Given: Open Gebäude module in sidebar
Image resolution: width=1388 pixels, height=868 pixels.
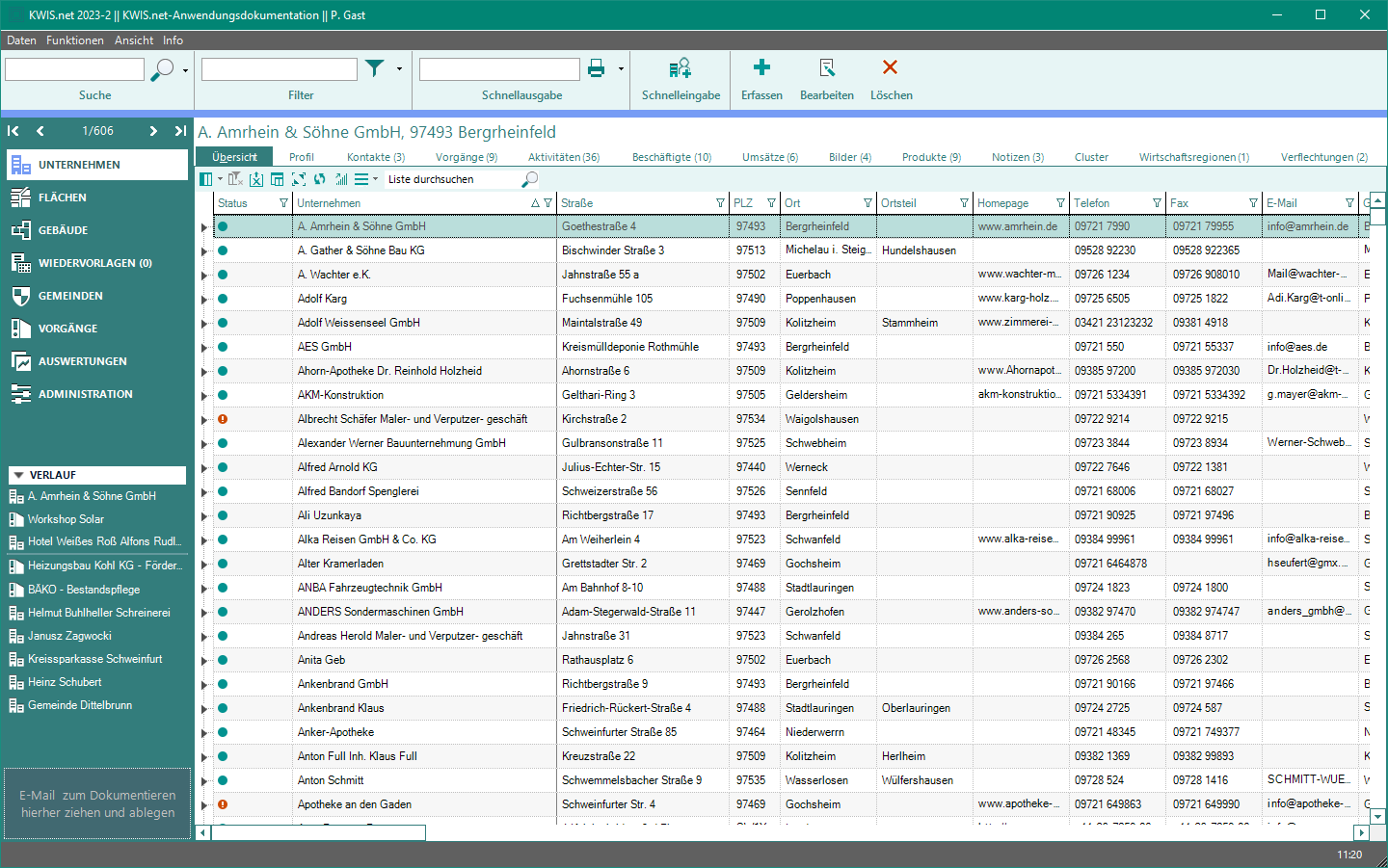Looking at the screenshot, I should click(x=96, y=230).
